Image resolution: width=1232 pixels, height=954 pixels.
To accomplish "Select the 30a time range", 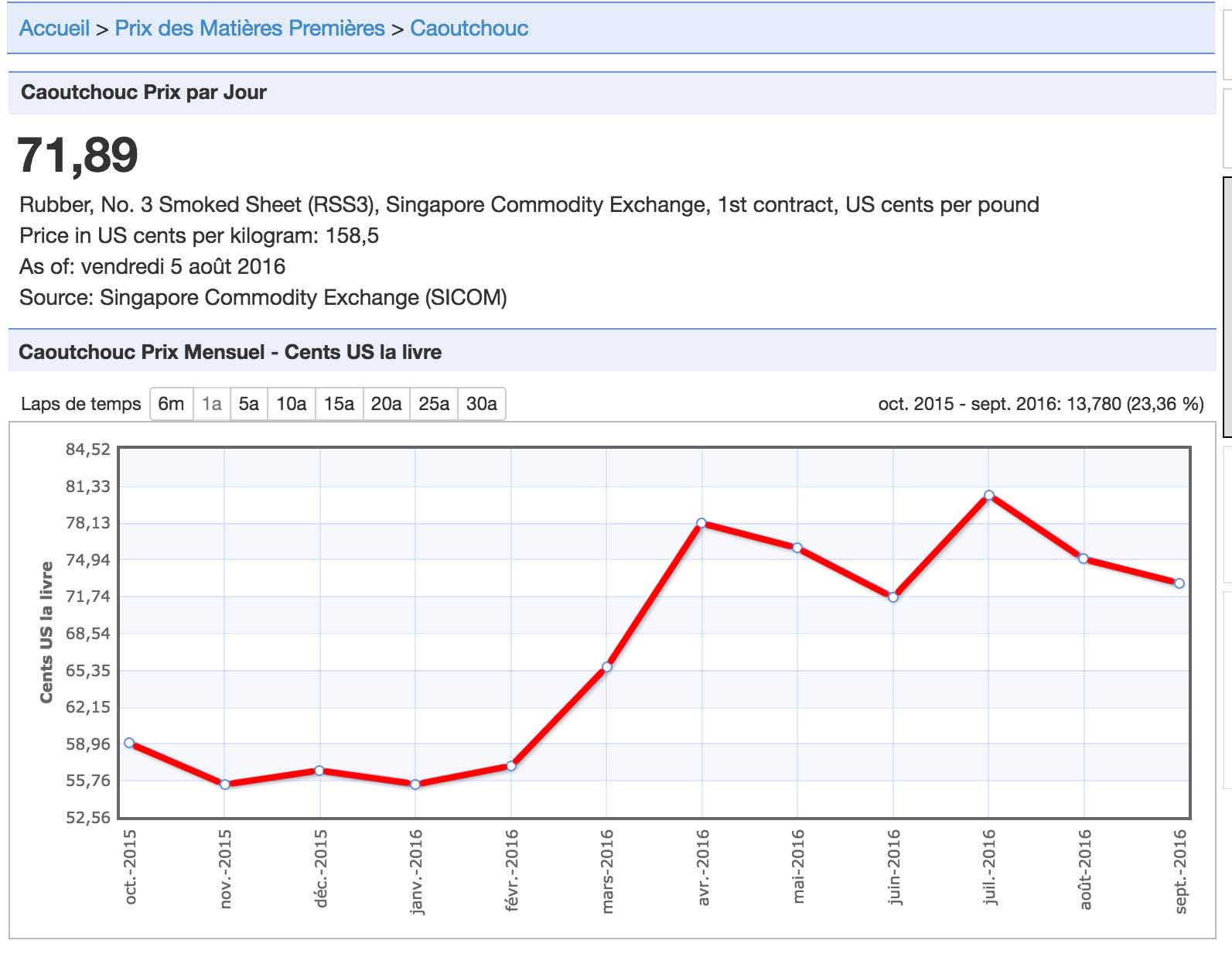I will [482, 404].
